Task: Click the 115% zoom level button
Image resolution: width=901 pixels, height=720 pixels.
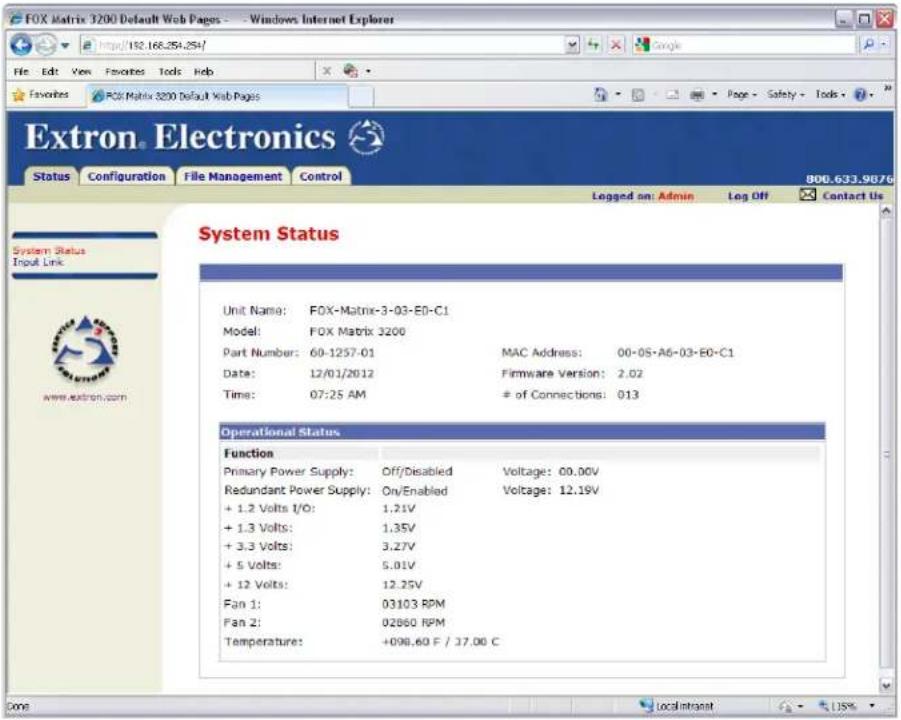Action: coord(837,706)
